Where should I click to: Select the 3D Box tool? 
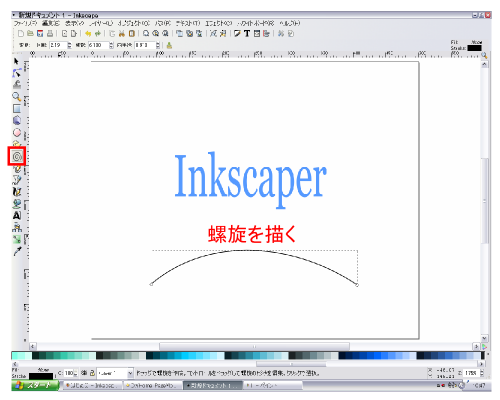coord(17,120)
